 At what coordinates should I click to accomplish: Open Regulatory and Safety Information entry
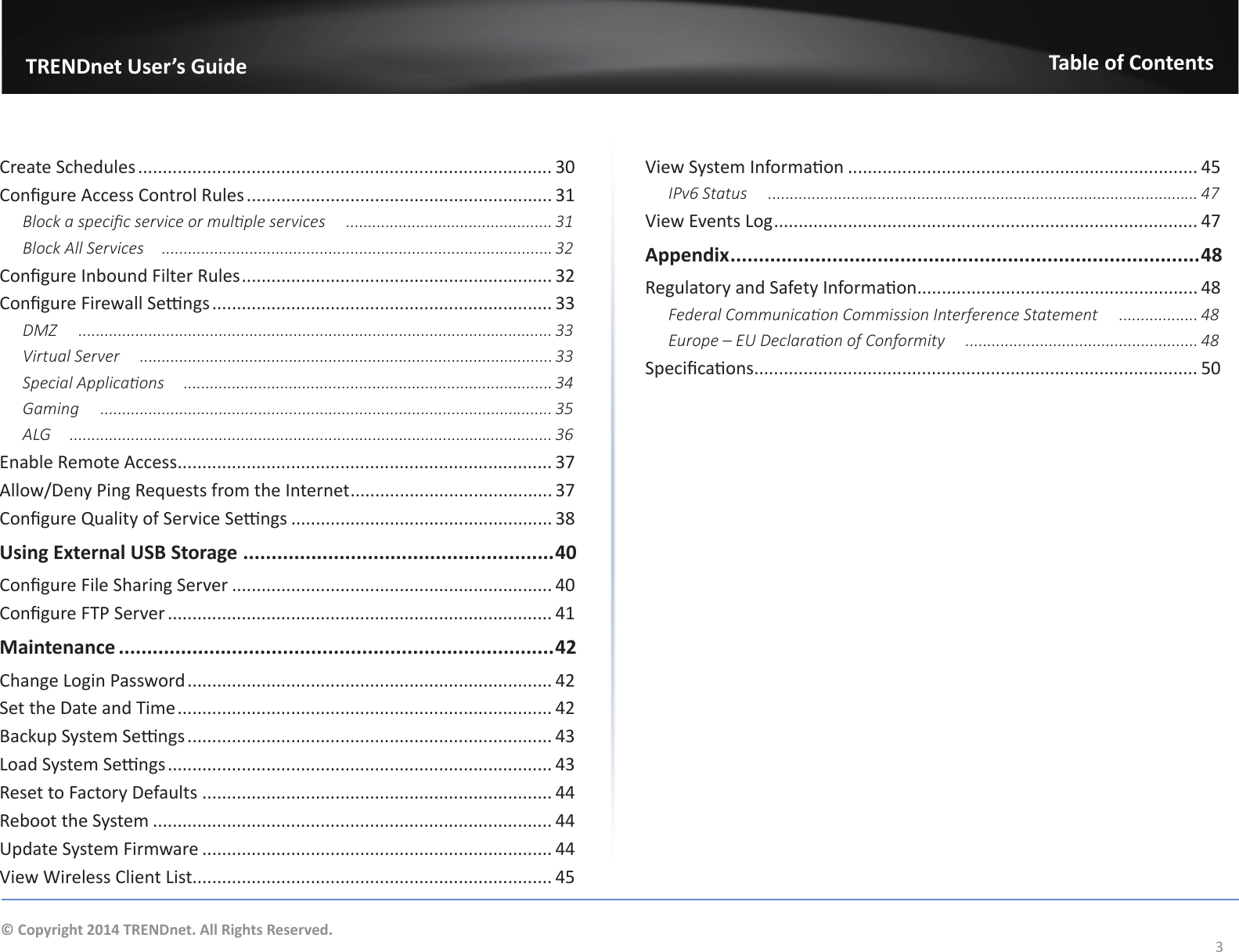click(x=932, y=288)
